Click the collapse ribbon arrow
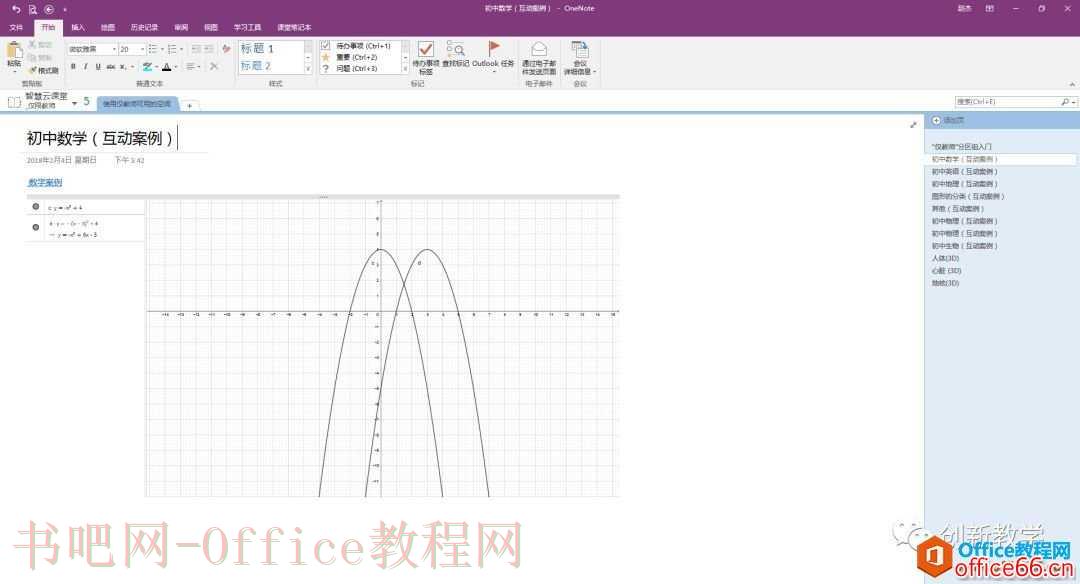 pos(1072,84)
